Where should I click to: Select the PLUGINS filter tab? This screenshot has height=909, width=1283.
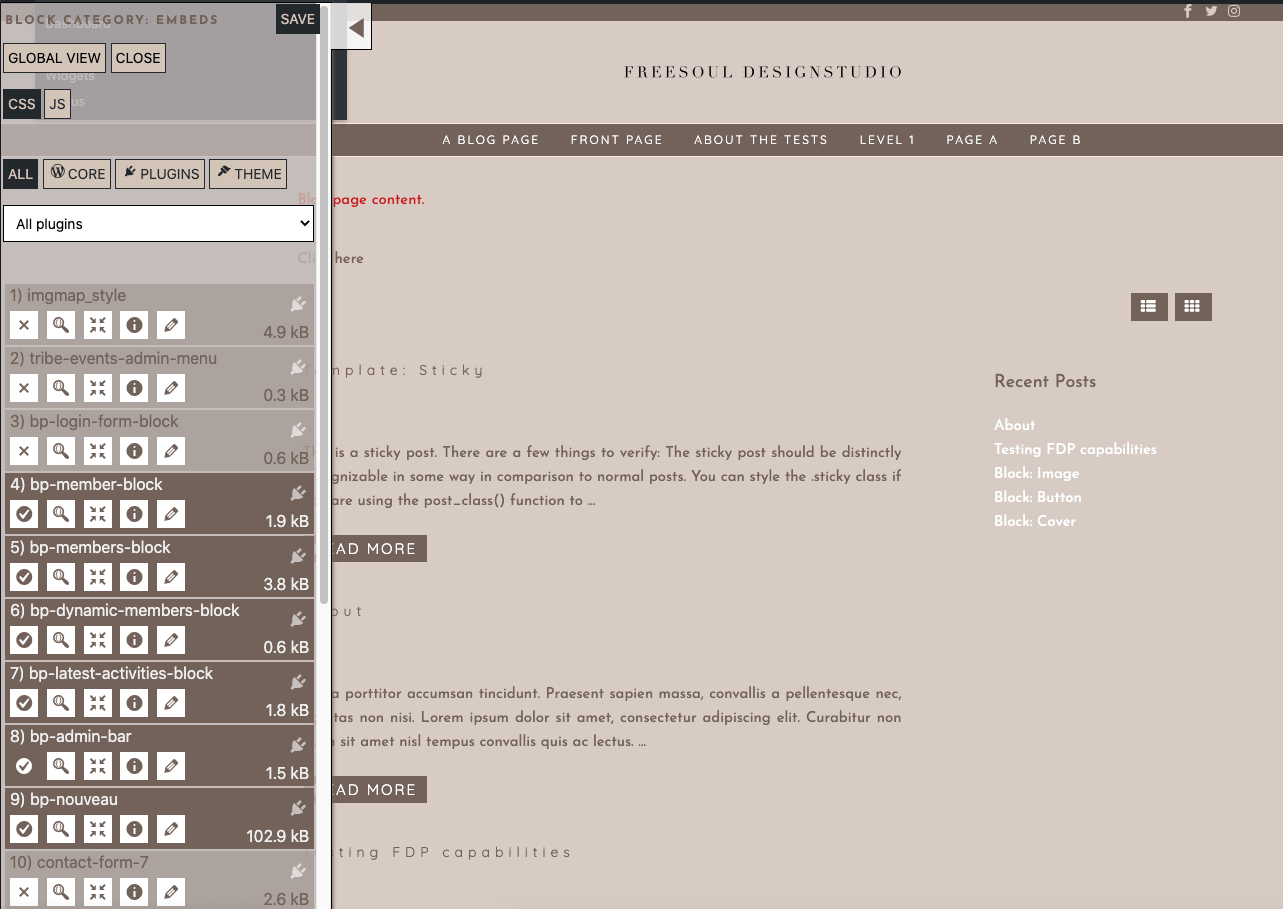160,174
